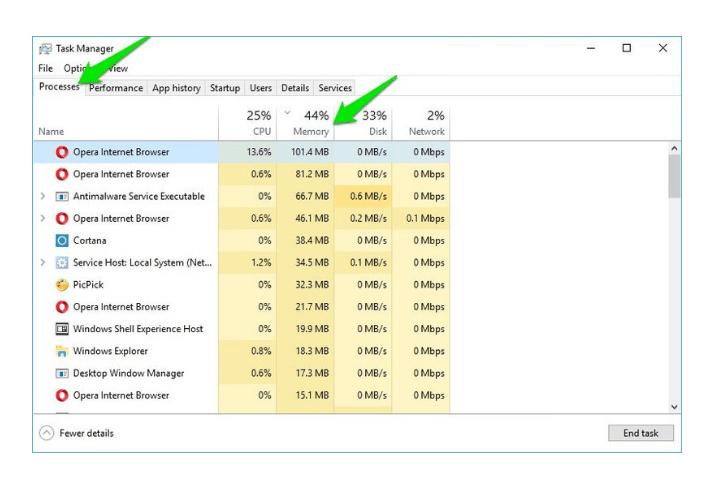Click the 101.4 MB memory value
This screenshot has width=717, height=490.
pyautogui.click(x=310, y=152)
